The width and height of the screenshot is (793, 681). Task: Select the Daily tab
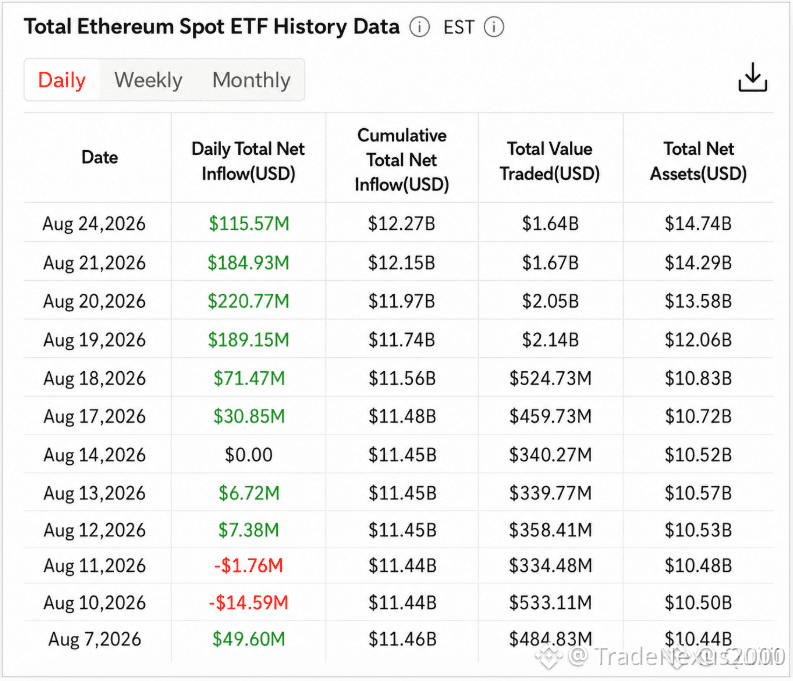tap(62, 80)
